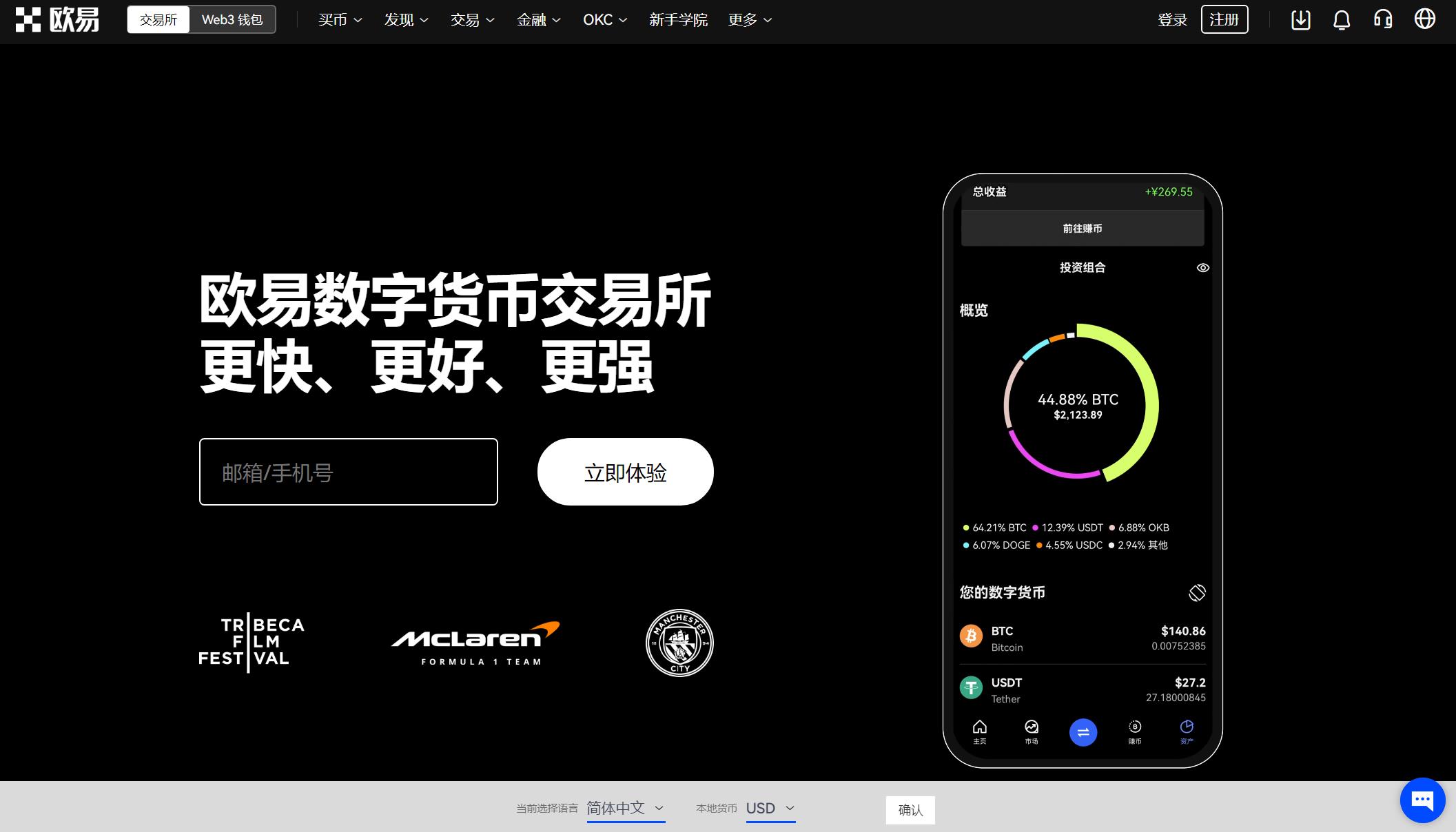
Task: Click the 前往赚币 earn coins button
Action: coord(1082,228)
